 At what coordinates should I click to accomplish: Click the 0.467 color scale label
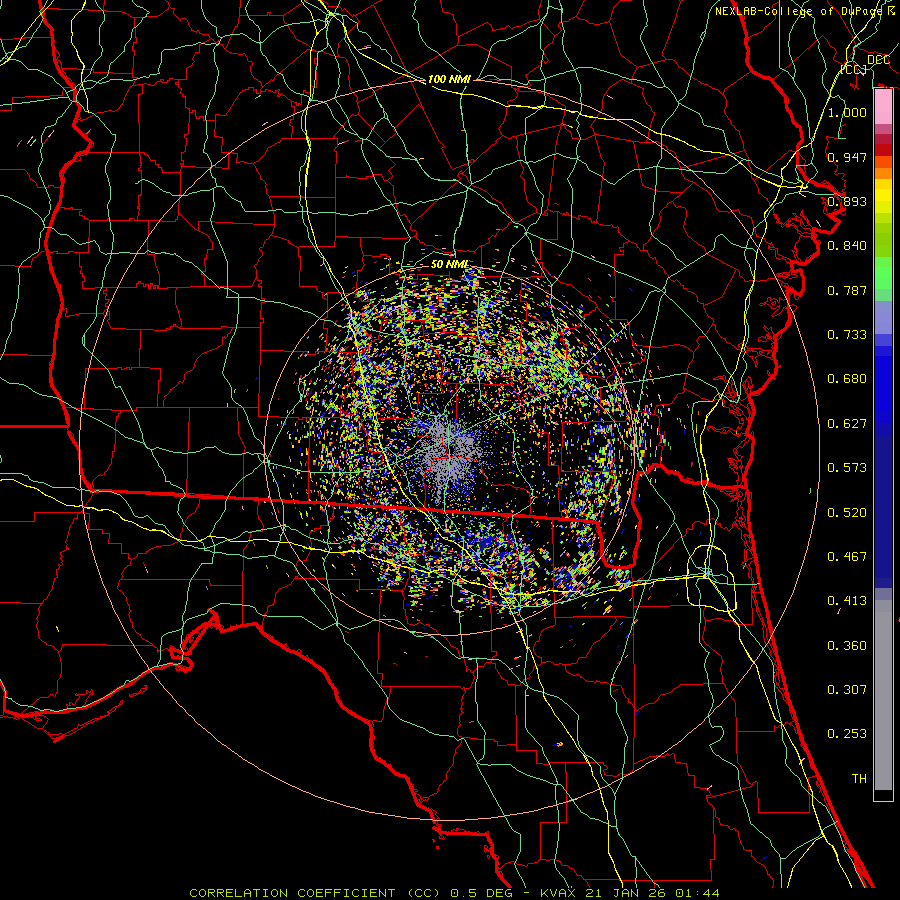point(847,556)
